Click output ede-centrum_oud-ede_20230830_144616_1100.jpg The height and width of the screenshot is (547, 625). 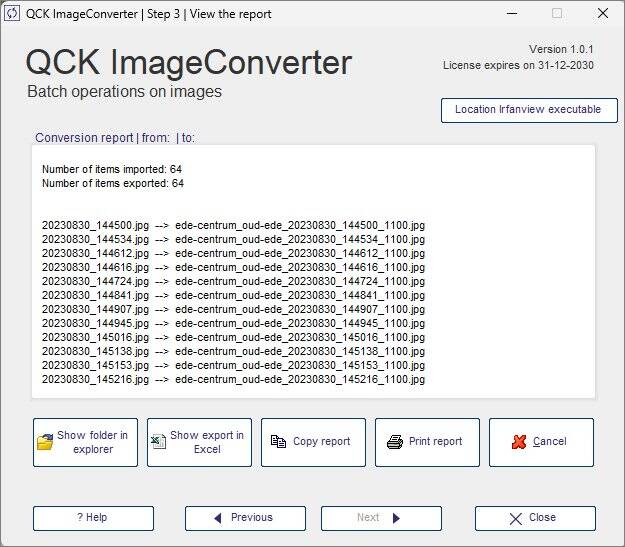click(300, 267)
